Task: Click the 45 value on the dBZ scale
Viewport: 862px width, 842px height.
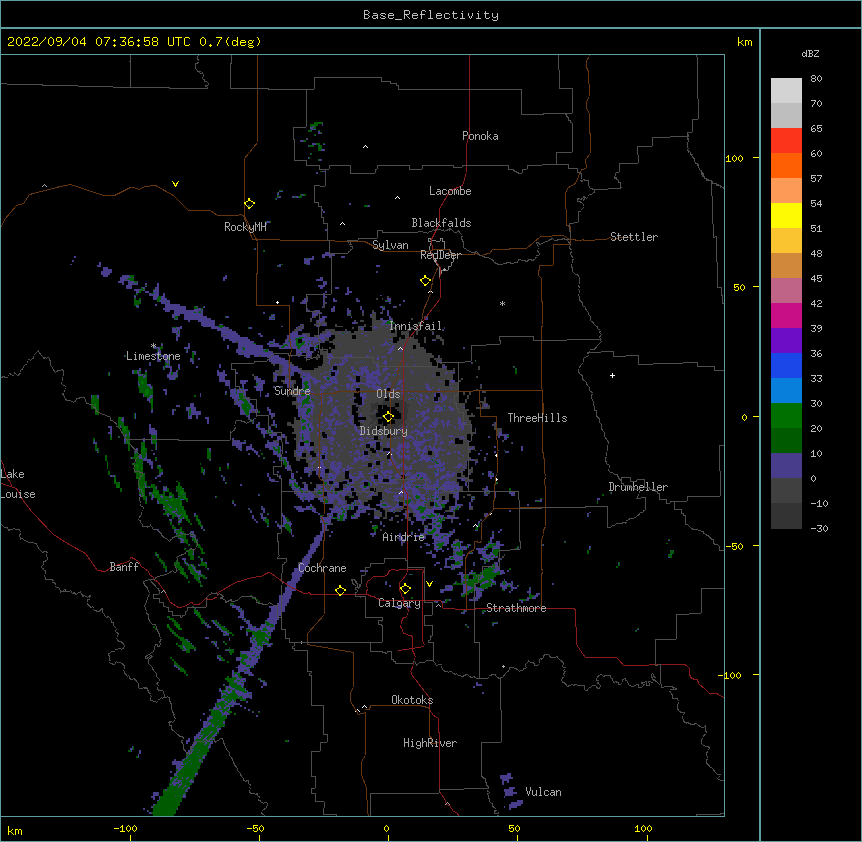Action: pyautogui.click(x=816, y=279)
